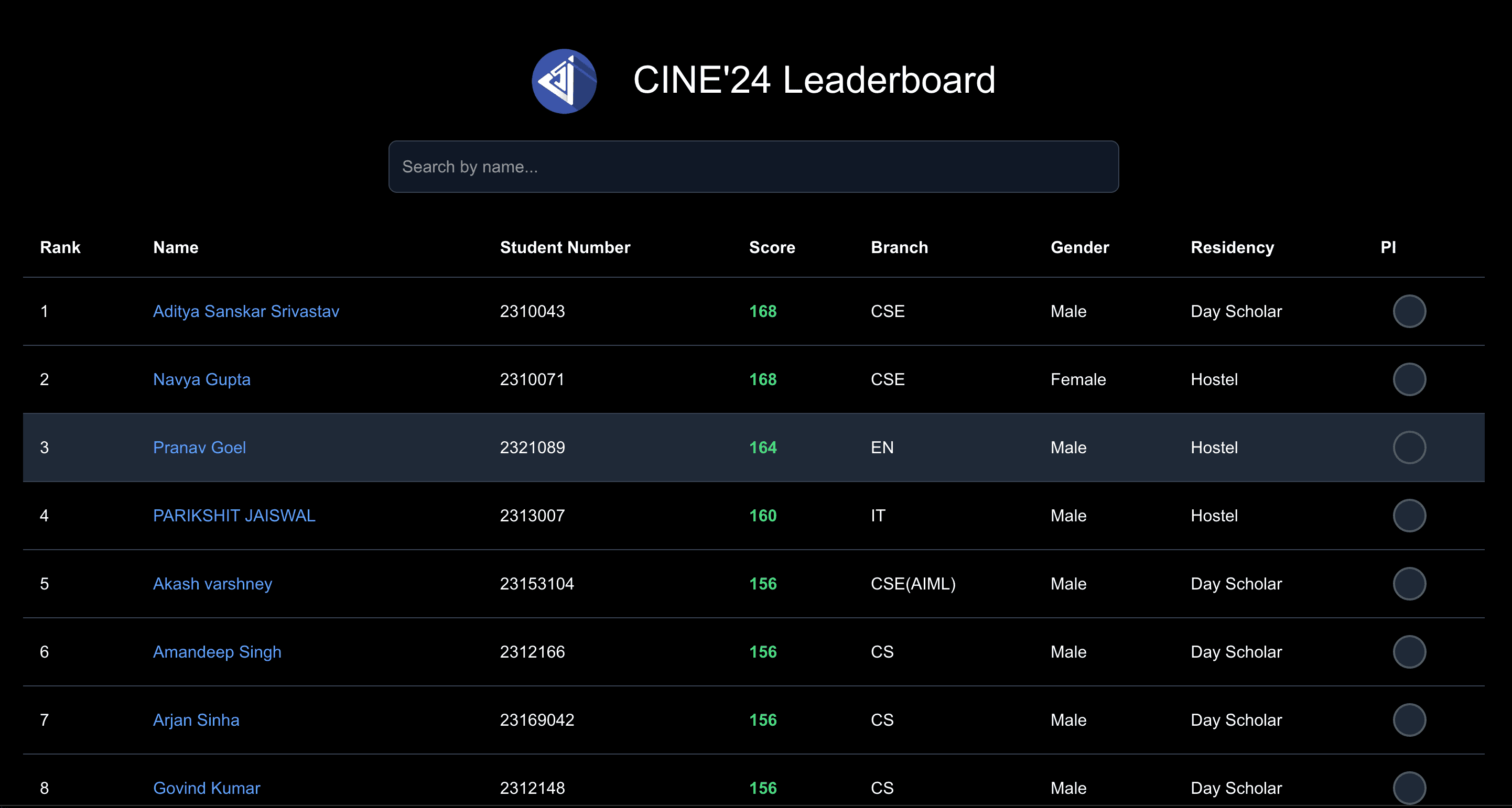This screenshot has height=808, width=1512.
Task: Select the PI radio for Navya Gupta
Action: tap(1409, 379)
